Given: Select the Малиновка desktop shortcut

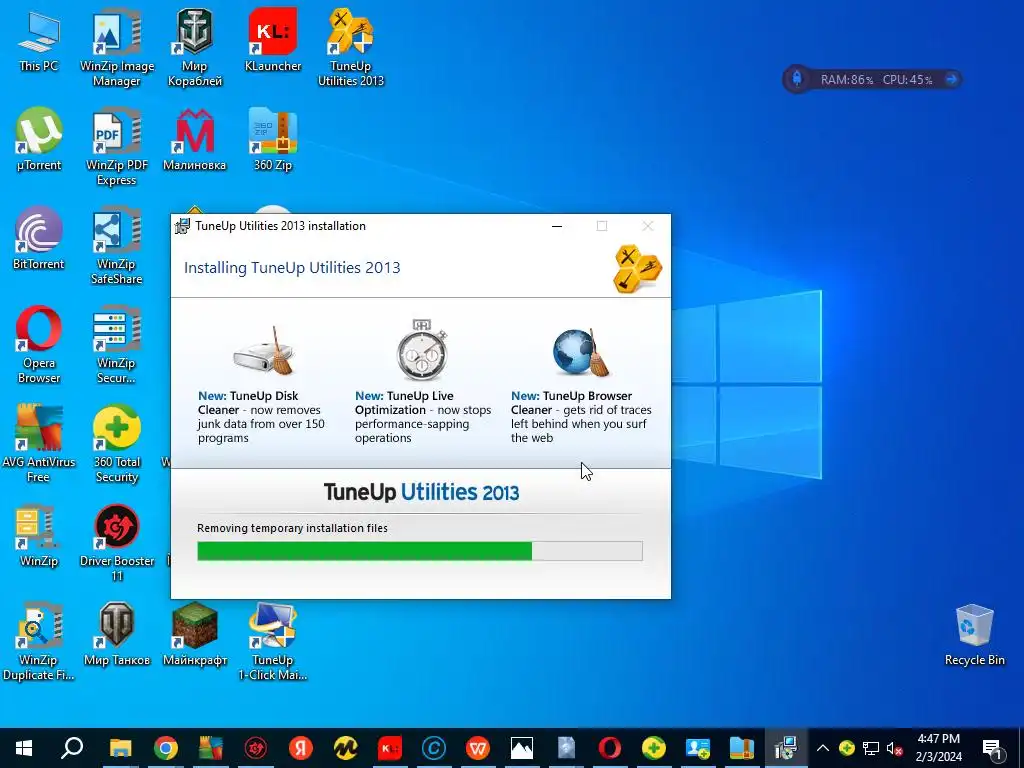Looking at the screenshot, I should click(x=195, y=140).
